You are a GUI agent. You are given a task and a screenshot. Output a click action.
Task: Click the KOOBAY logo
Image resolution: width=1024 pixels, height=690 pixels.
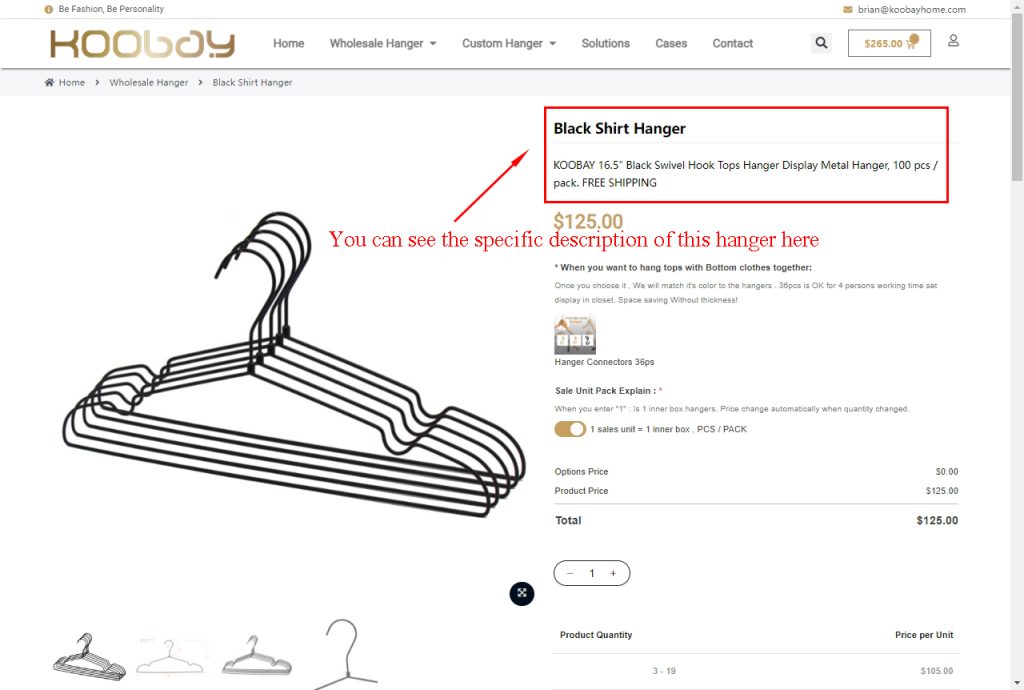pos(142,43)
